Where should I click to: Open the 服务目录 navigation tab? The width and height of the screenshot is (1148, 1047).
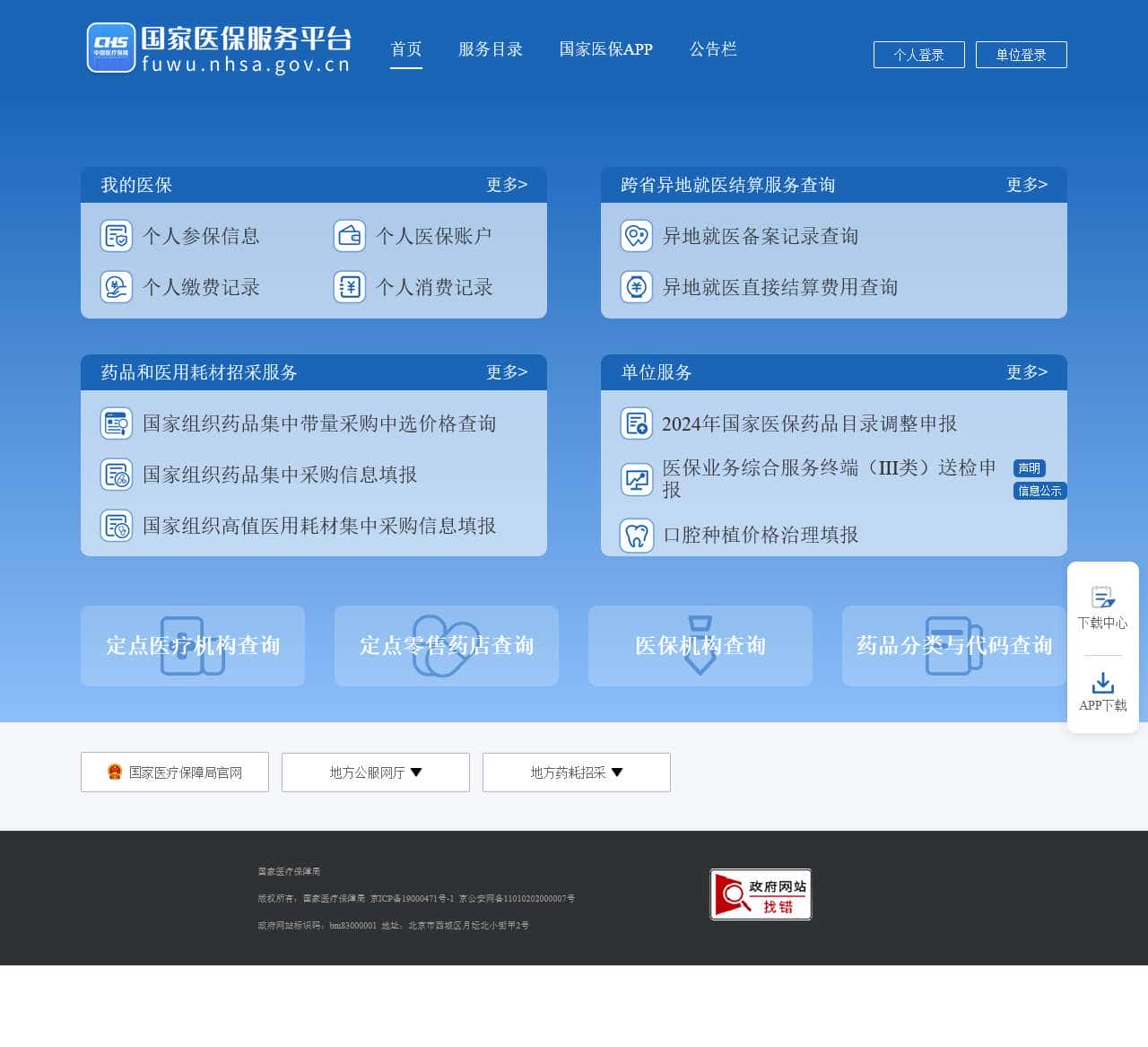click(x=491, y=49)
